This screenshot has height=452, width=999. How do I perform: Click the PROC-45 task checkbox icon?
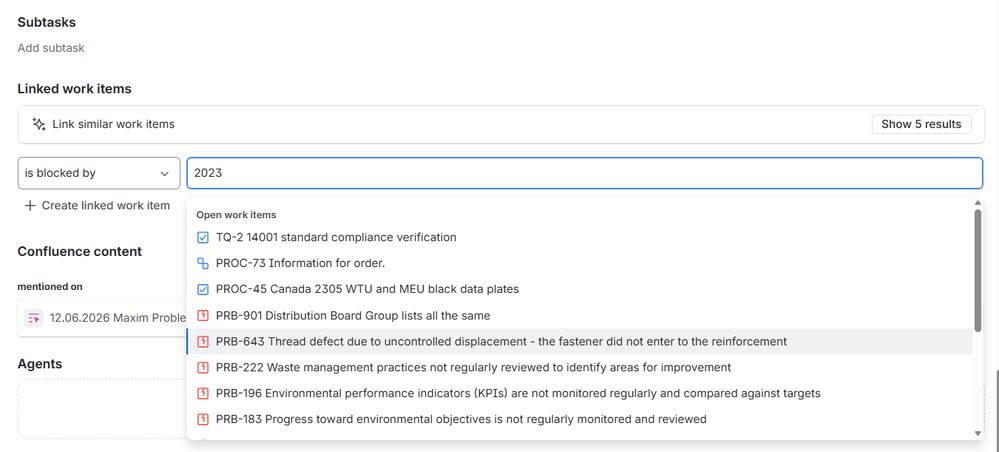pos(203,289)
